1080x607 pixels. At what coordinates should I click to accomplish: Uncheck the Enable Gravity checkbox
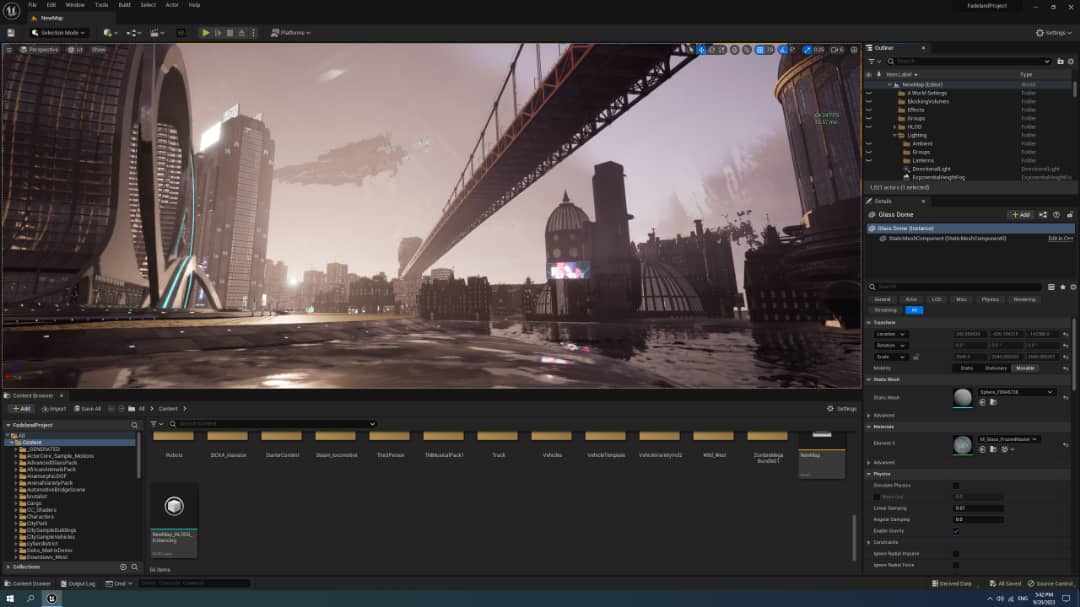point(956,531)
